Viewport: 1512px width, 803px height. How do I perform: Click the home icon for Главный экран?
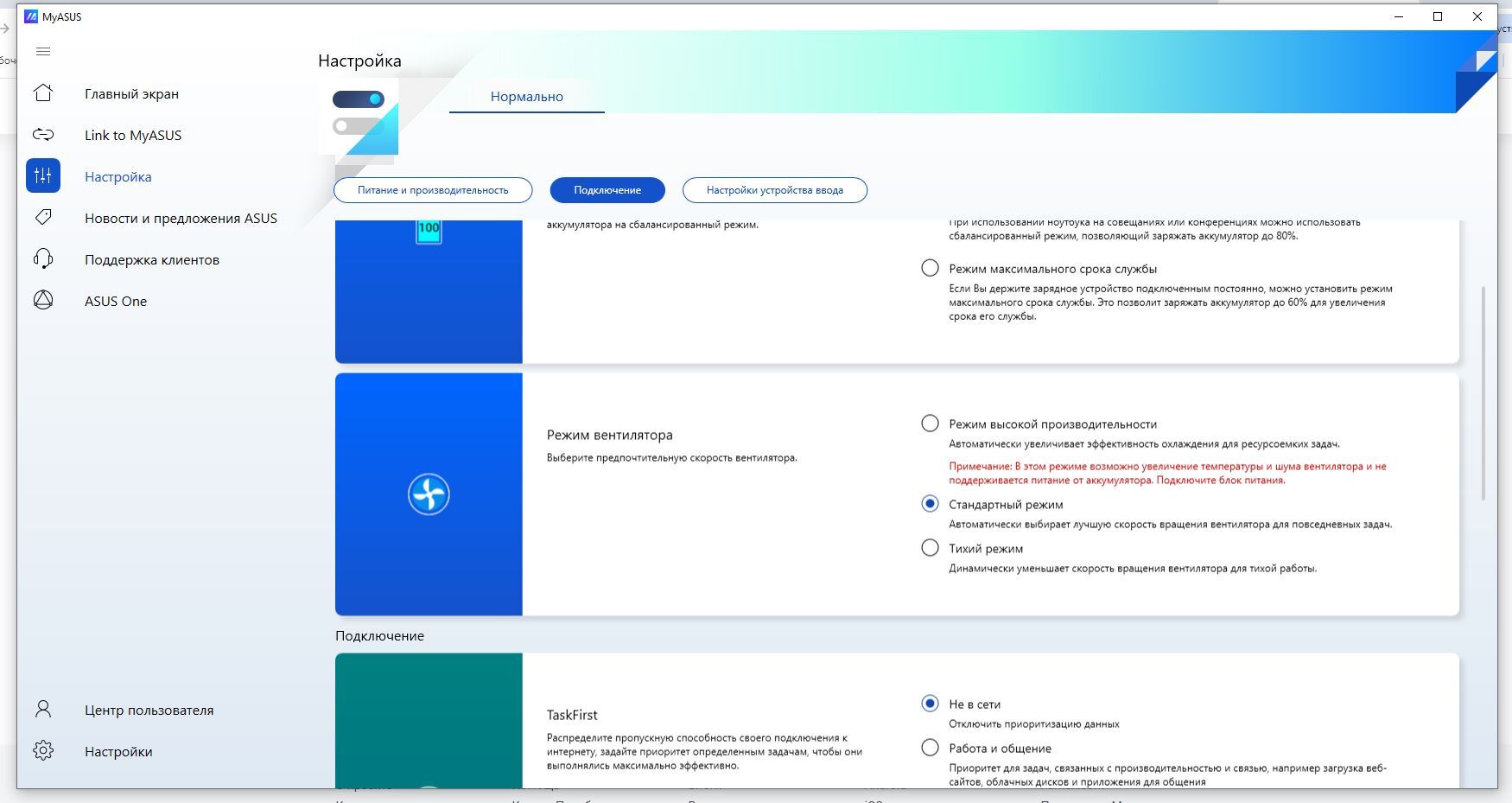43,93
